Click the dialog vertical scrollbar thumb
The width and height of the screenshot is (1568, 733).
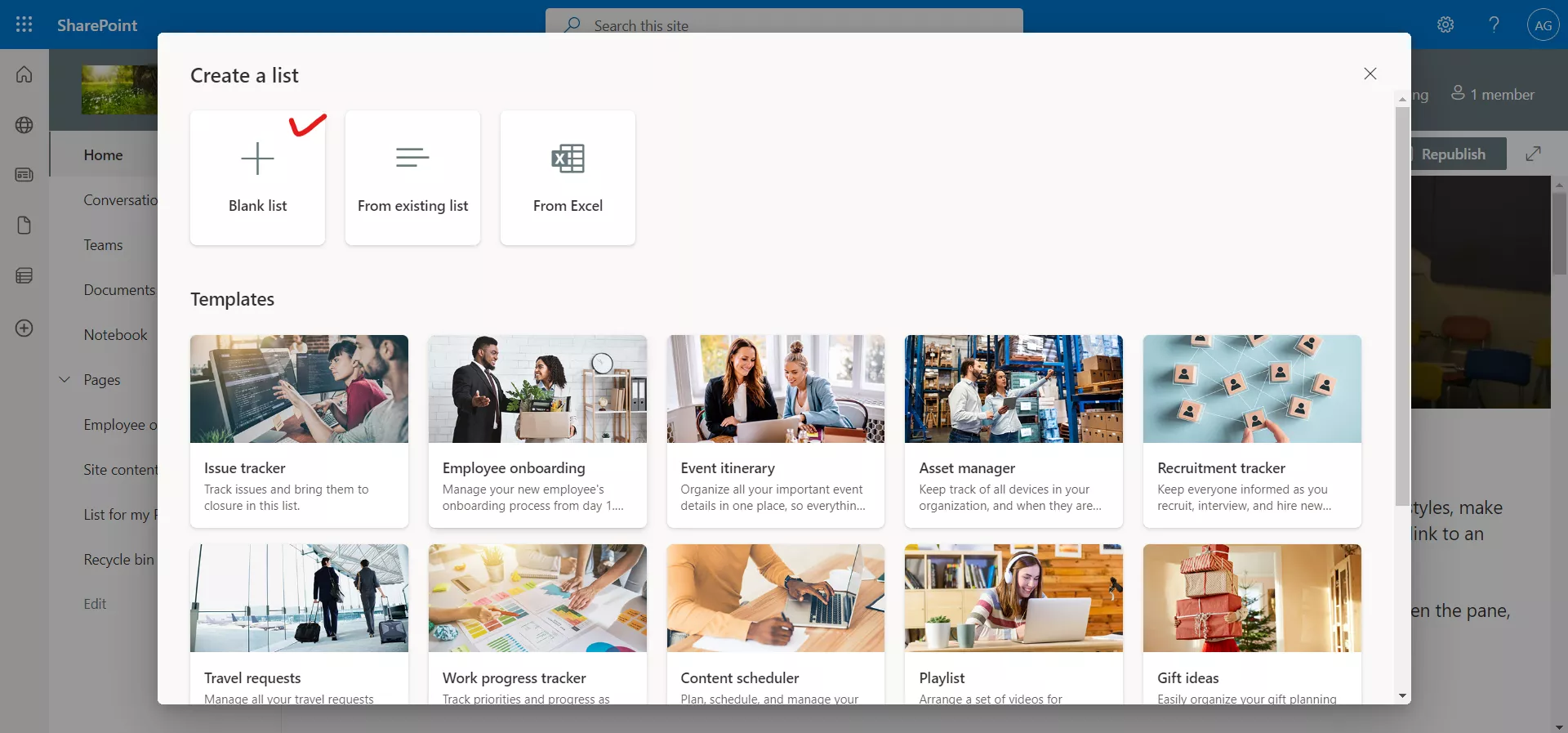coord(1402,306)
